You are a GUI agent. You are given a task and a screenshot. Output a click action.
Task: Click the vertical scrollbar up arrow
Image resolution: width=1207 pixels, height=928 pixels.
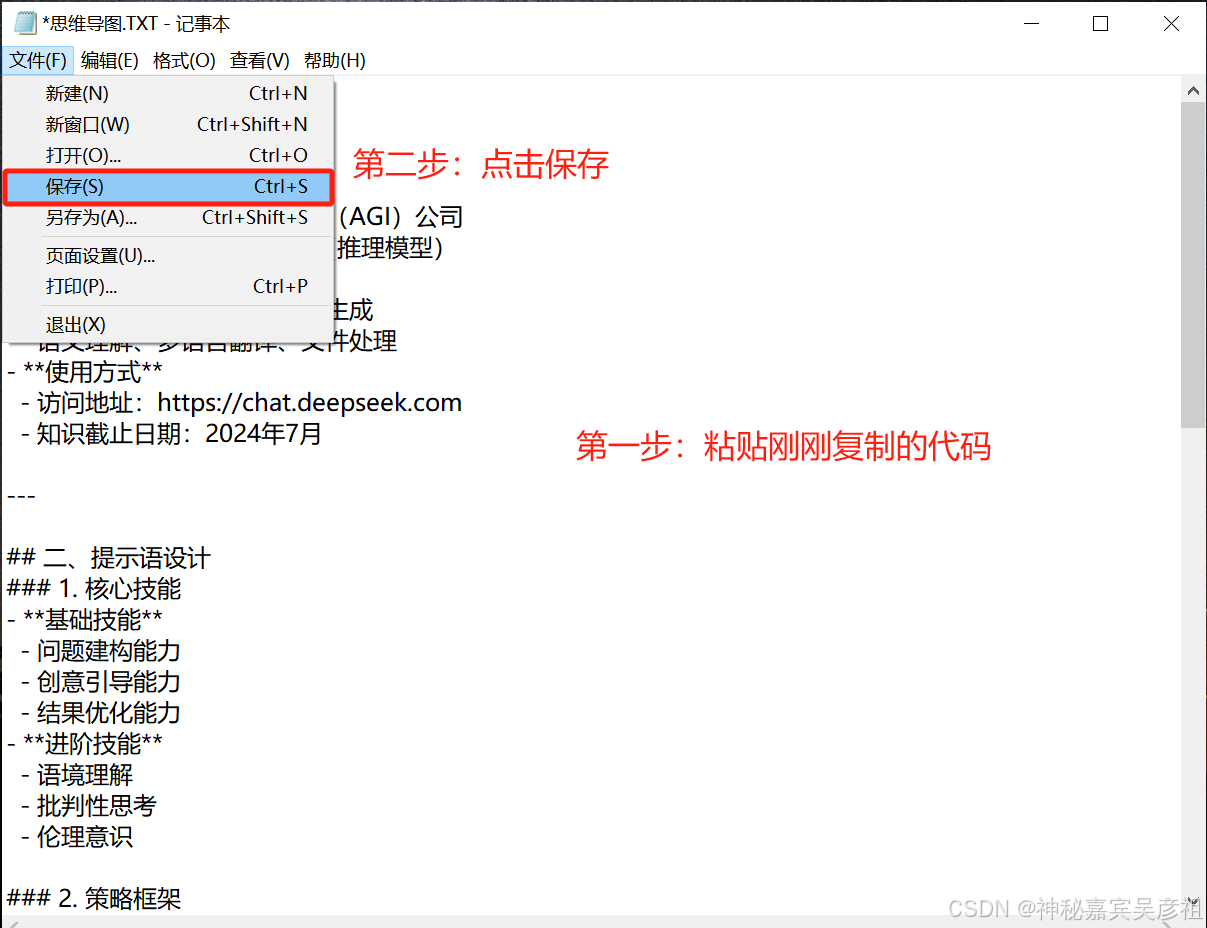click(1193, 90)
